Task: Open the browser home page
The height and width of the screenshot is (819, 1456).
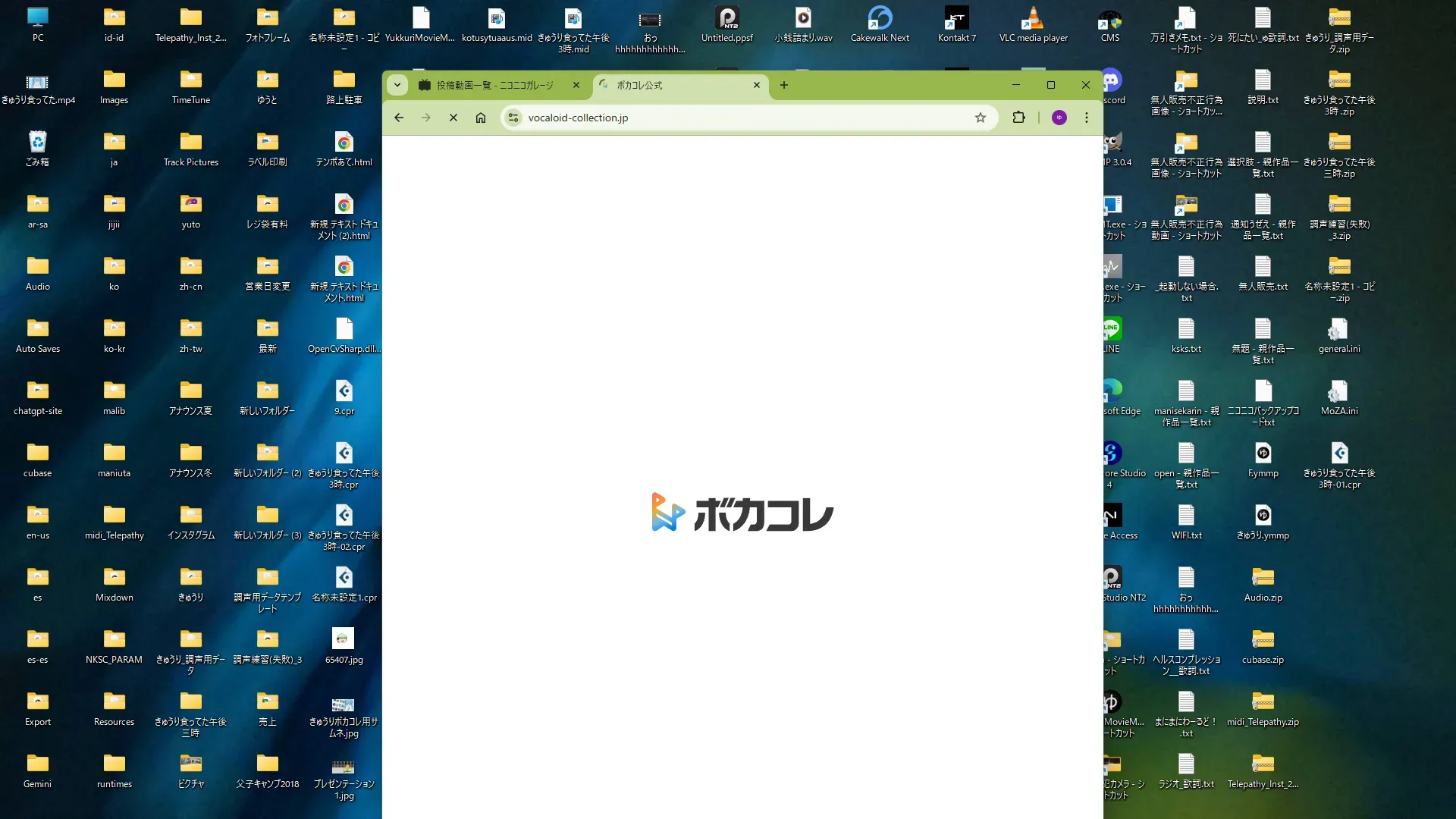Action: 481,118
